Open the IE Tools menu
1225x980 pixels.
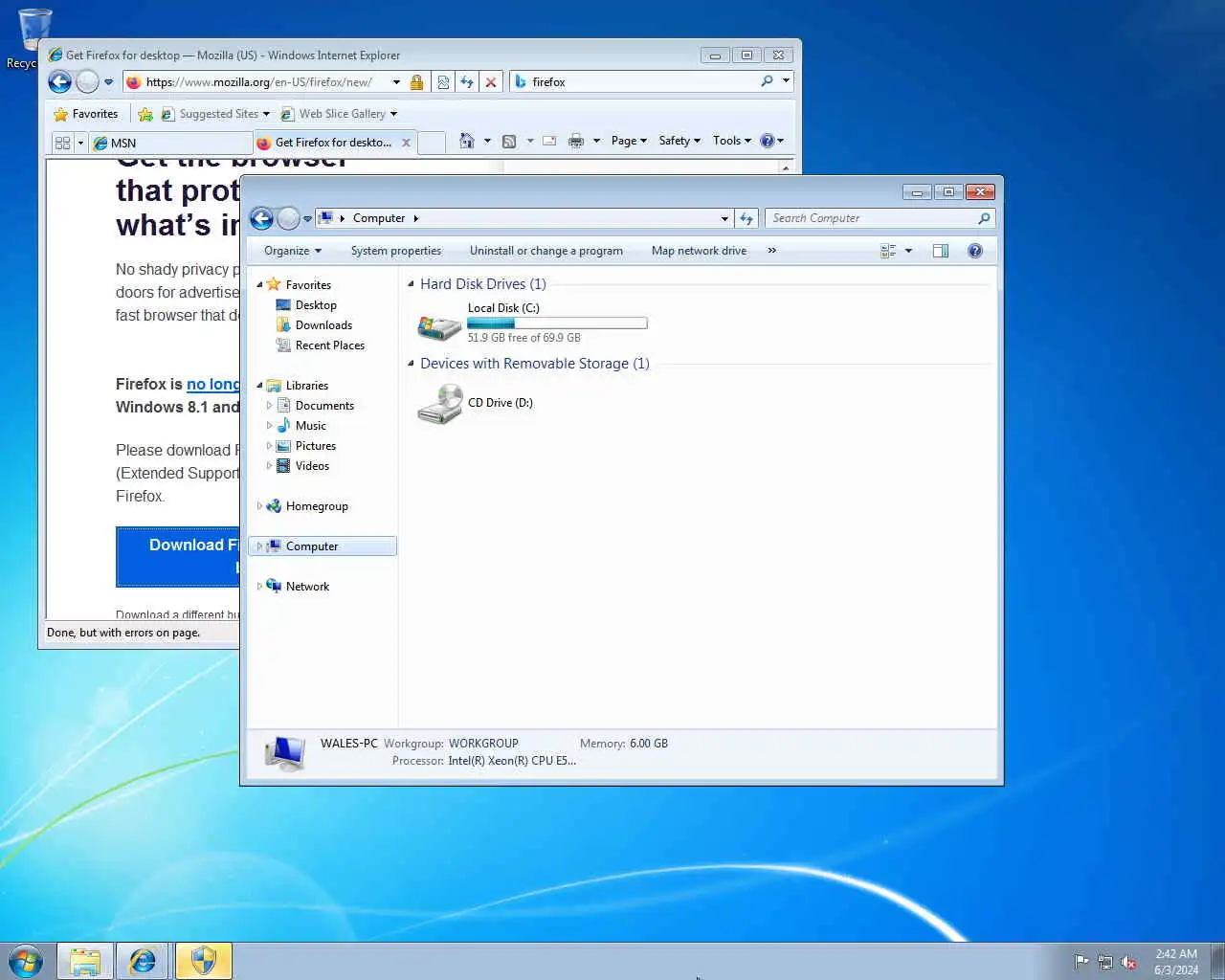[x=732, y=141]
